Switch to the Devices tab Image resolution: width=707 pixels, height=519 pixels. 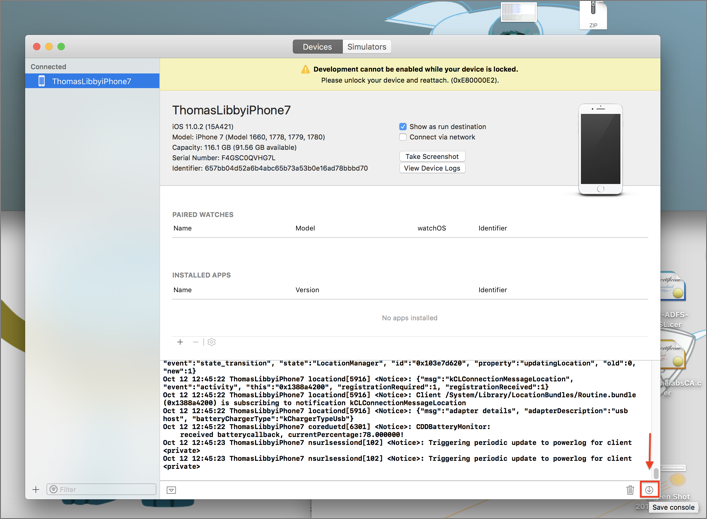[317, 47]
